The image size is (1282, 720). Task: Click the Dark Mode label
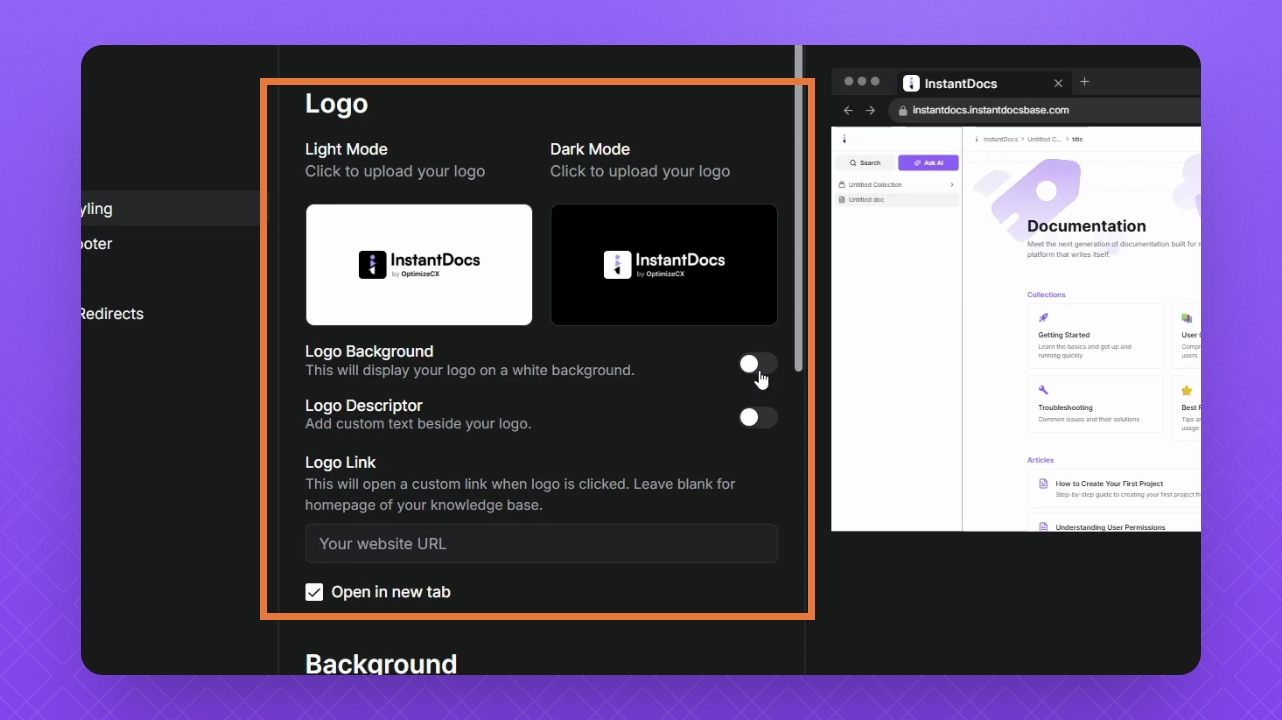click(590, 149)
